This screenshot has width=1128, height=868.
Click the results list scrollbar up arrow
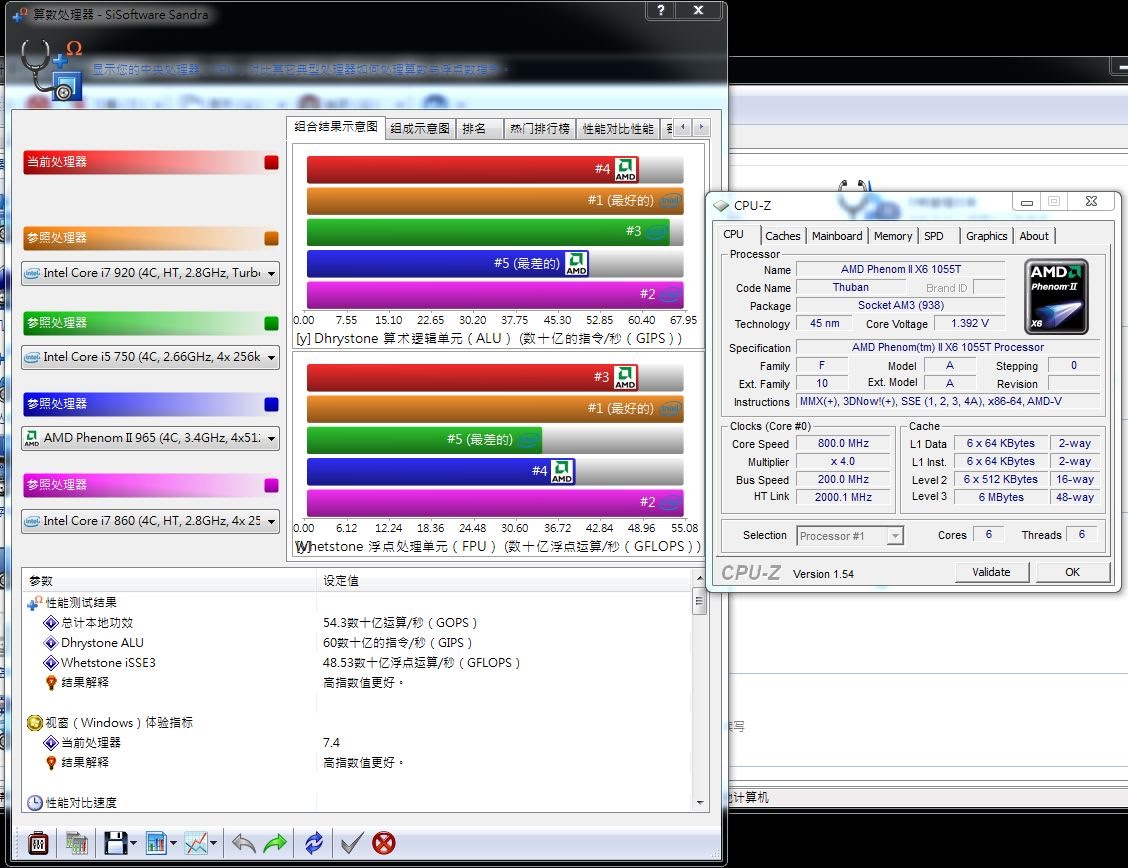pos(699,578)
